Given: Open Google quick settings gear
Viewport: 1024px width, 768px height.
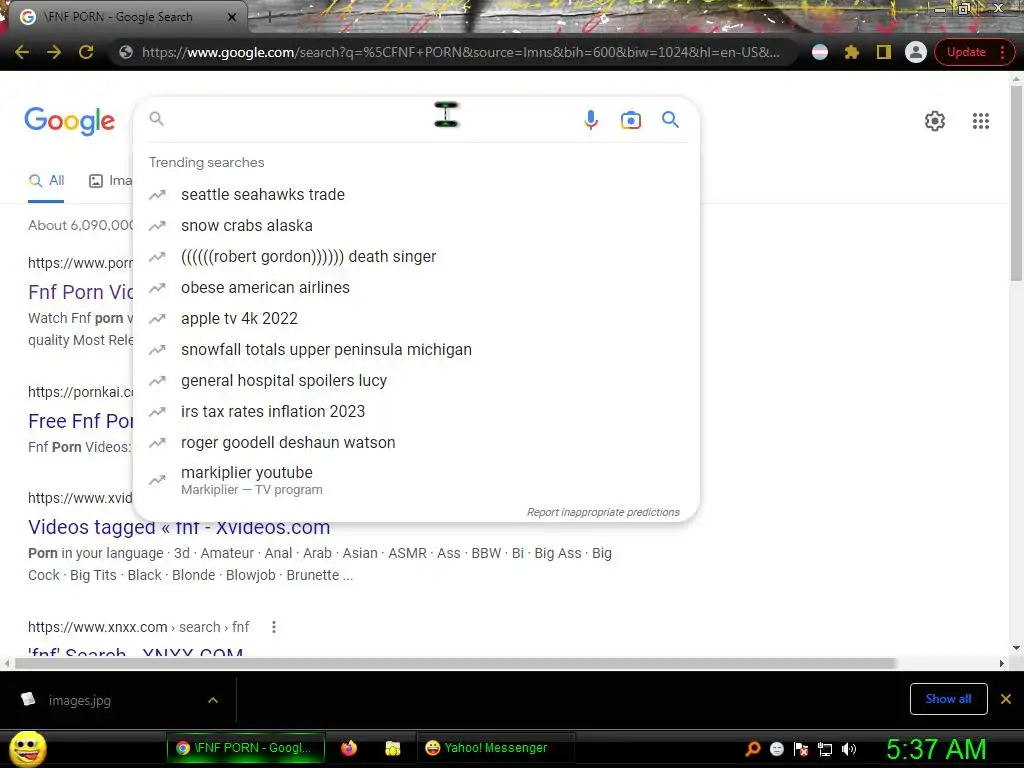Looking at the screenshot, I should click(x=935, y=121).
